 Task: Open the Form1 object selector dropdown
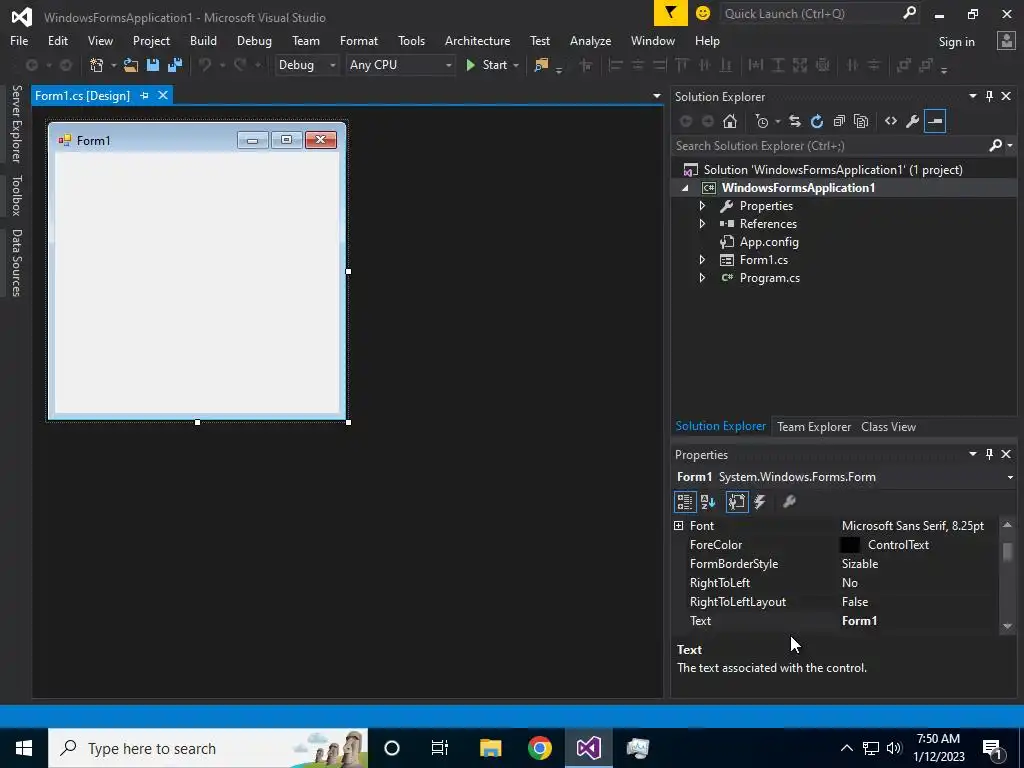1010,477
